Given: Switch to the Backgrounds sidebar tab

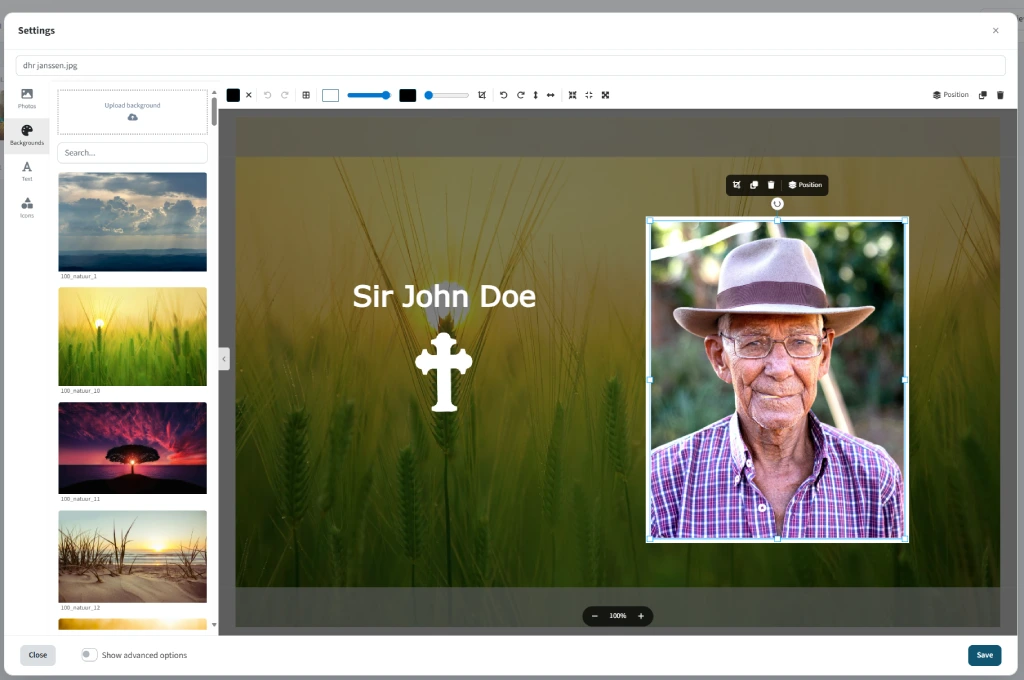Looking at the screenshot, I should pos(27,135).
